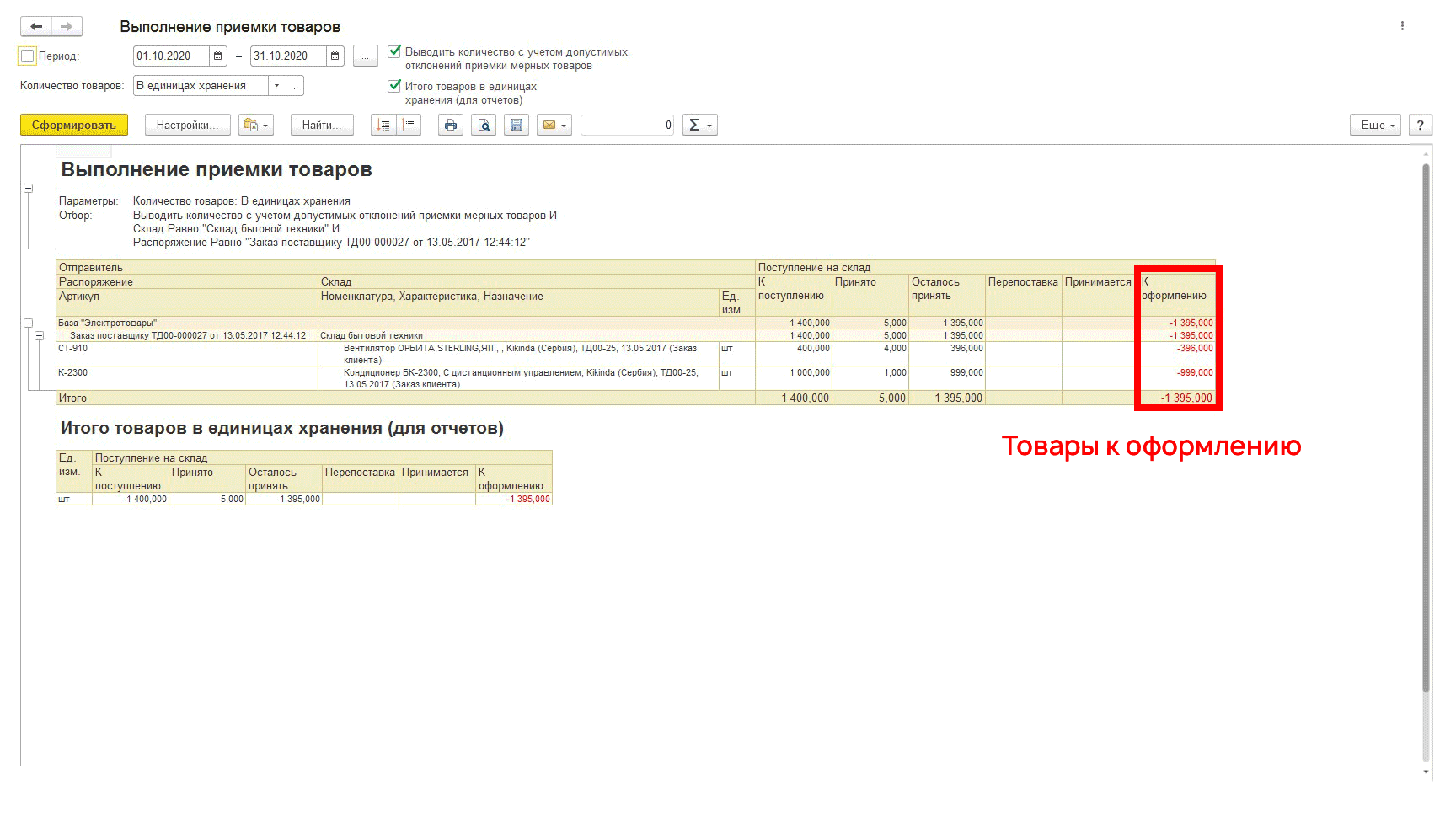Toggle 'Итого товаров в единицах хранения' checkbox
The width and height of the screenshot is (1456, 823).
click(394, 86)
